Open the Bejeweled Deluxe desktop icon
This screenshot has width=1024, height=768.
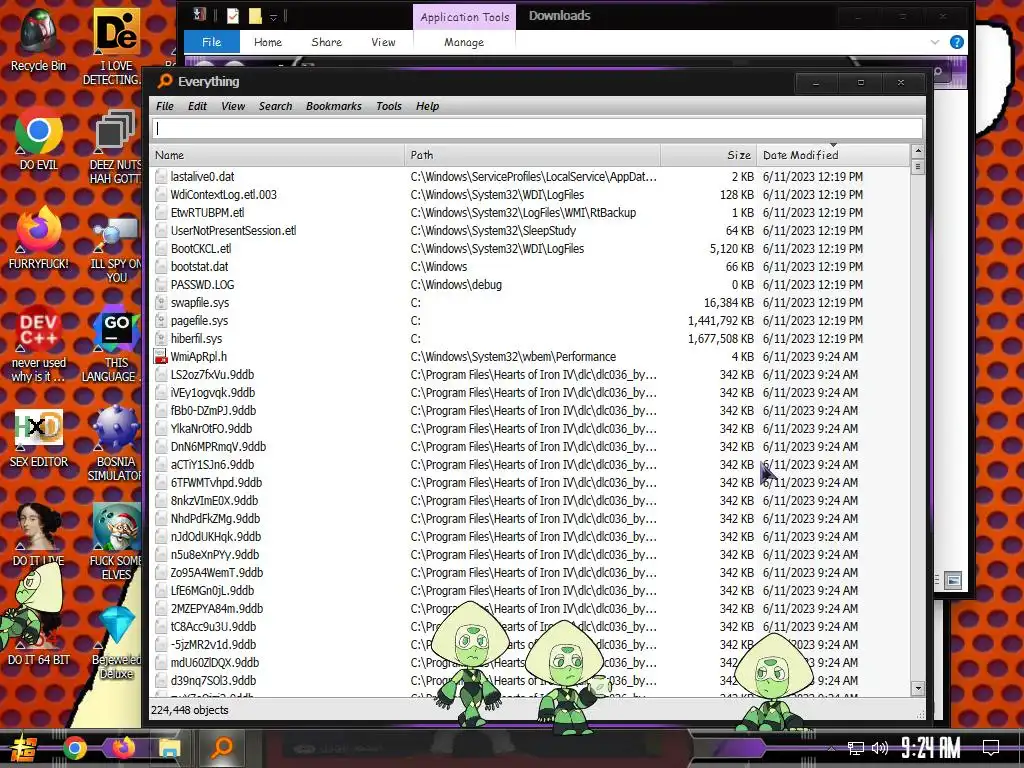[x=116, y=643]
